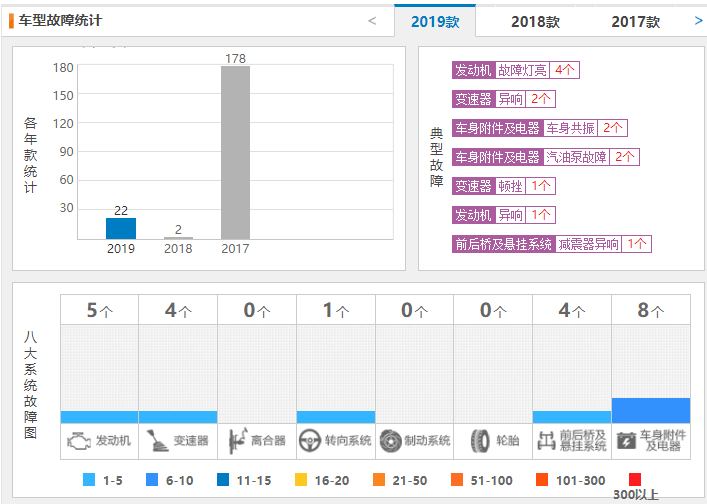Viewport: 707px width, 504px height.
Task: Select the 2019款 tab
Action: [435, 21]
